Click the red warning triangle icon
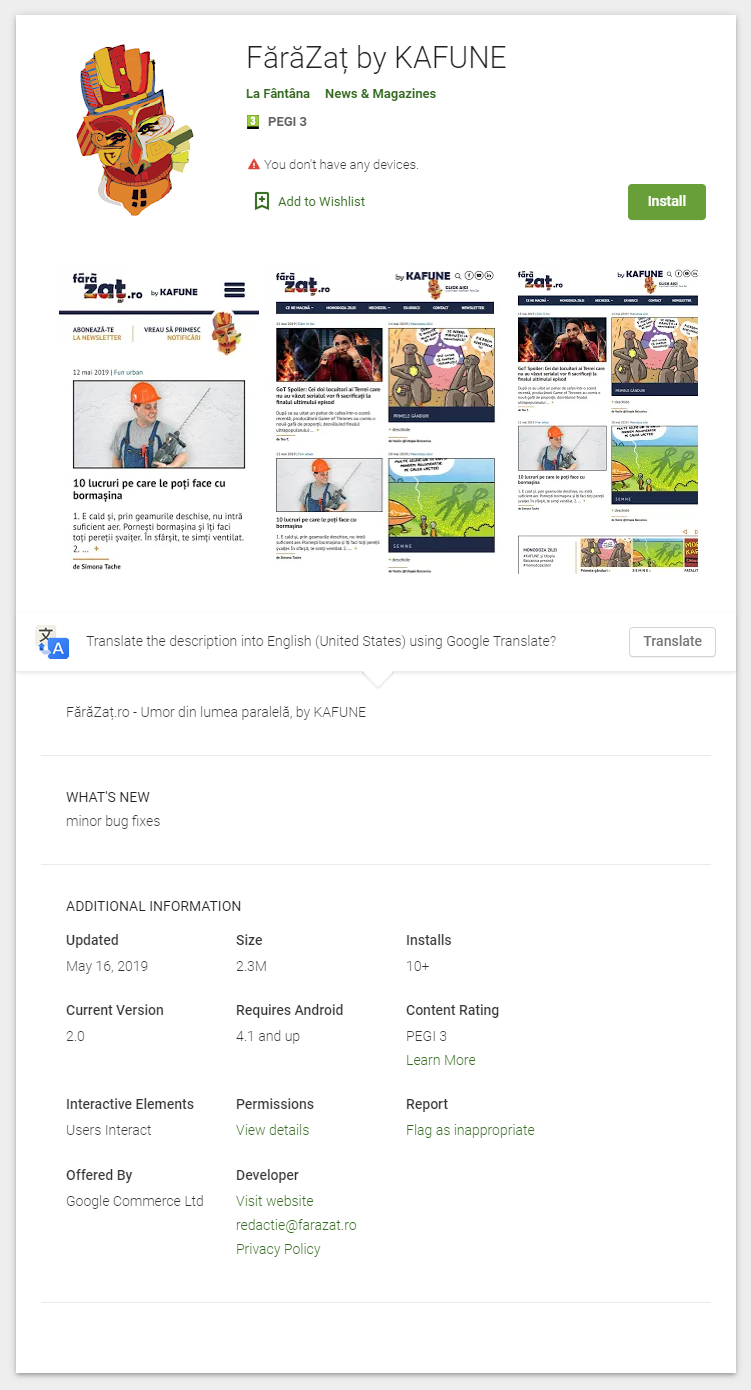 click(x=254, y=164)
